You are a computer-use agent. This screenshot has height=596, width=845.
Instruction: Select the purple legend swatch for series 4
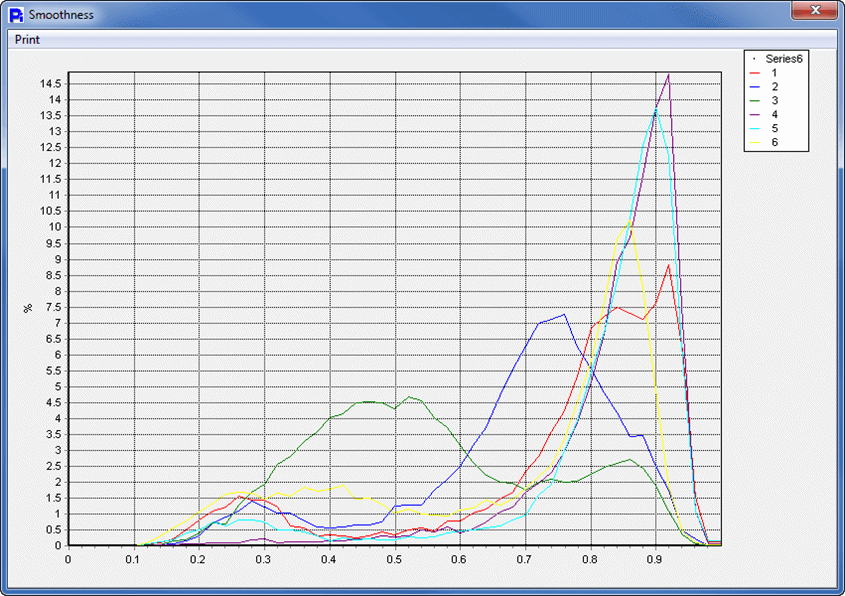point(756,115)
